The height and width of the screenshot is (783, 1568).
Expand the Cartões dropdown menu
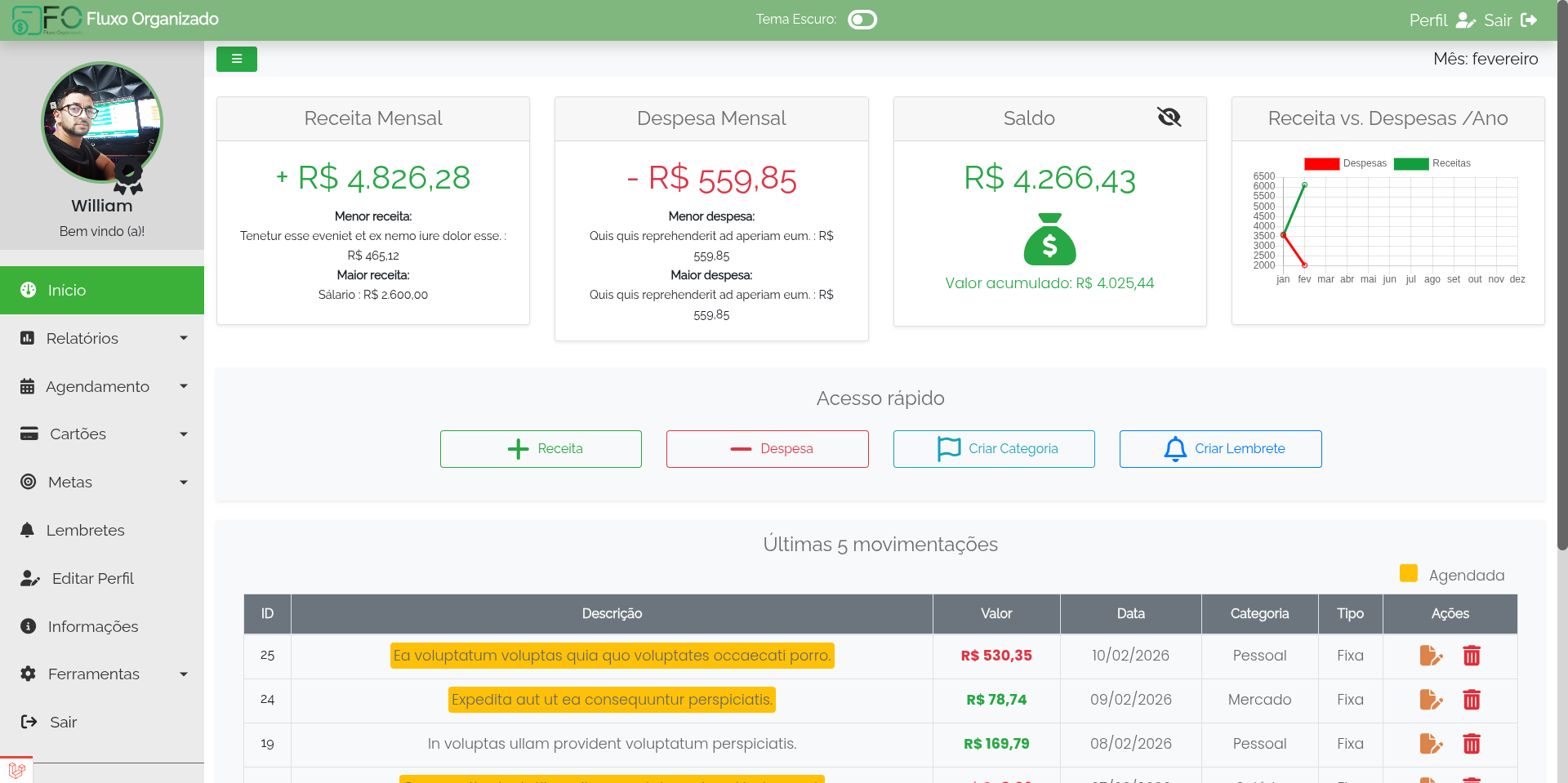click(102, 434)
